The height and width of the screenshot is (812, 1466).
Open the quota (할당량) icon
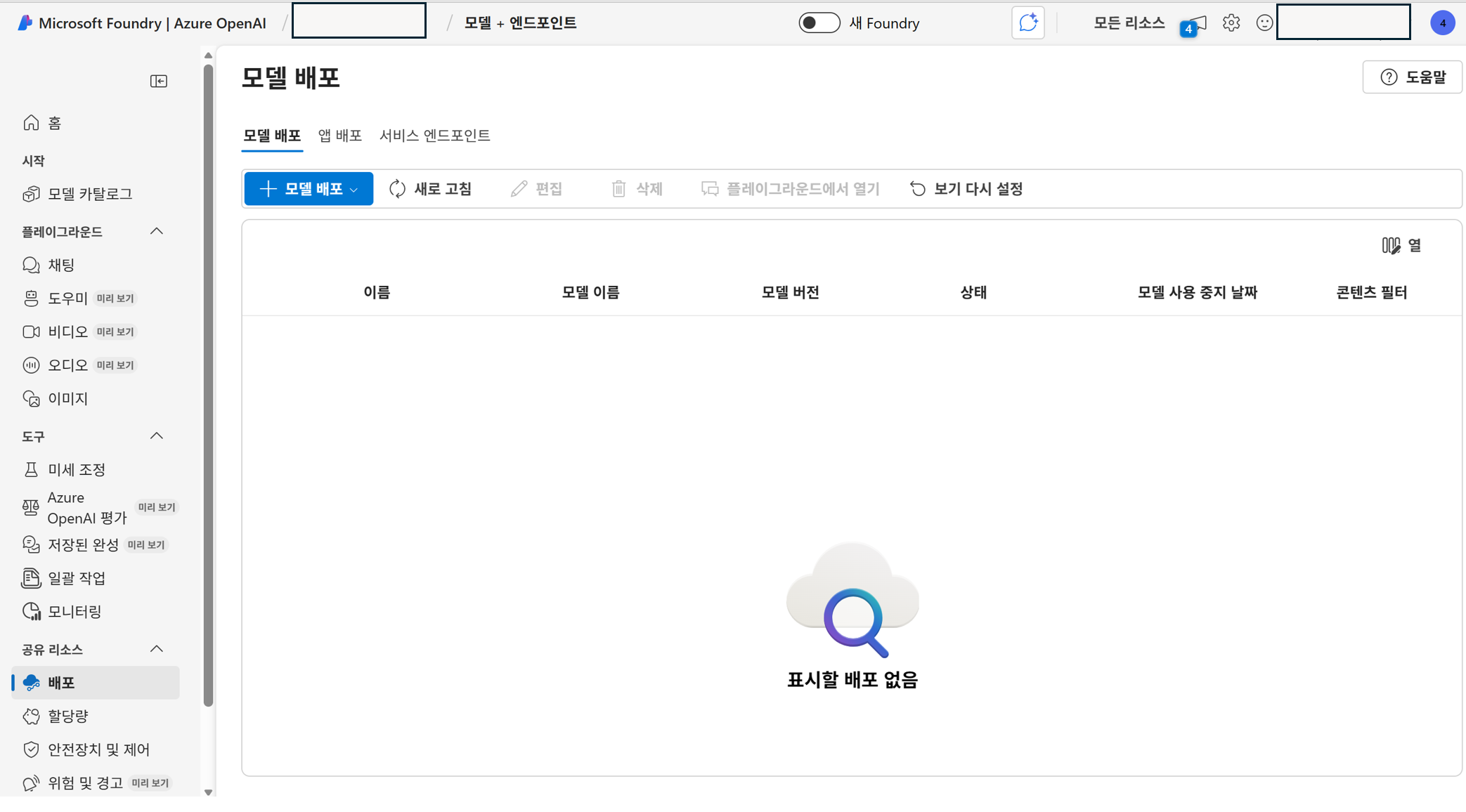pyautogui.click(x=31, y=716)
